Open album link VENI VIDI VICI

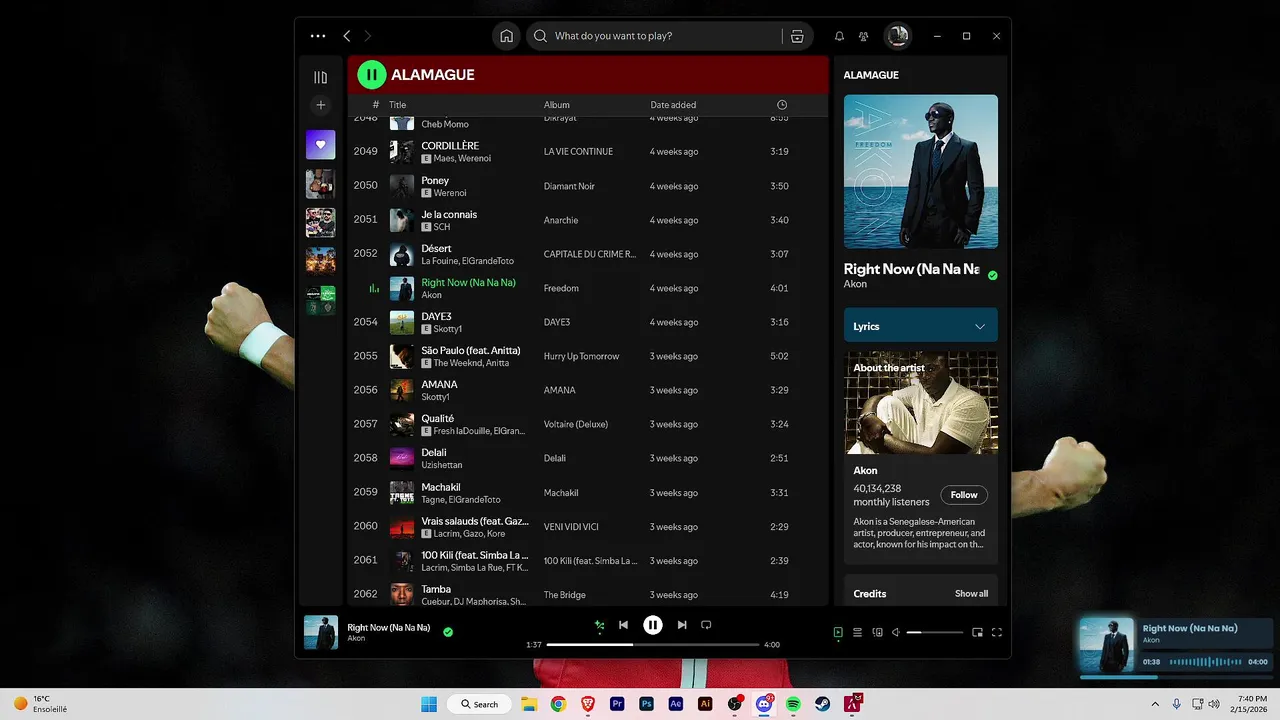(x=571, y=527)
